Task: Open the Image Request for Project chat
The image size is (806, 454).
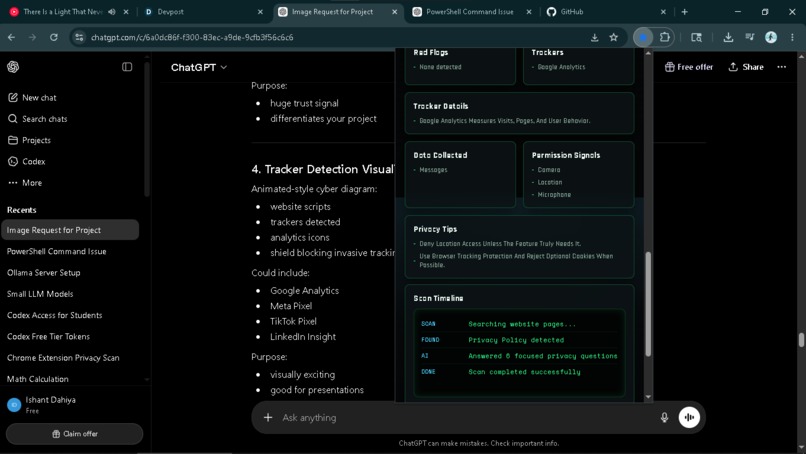Action: click(x=70, y=230)
